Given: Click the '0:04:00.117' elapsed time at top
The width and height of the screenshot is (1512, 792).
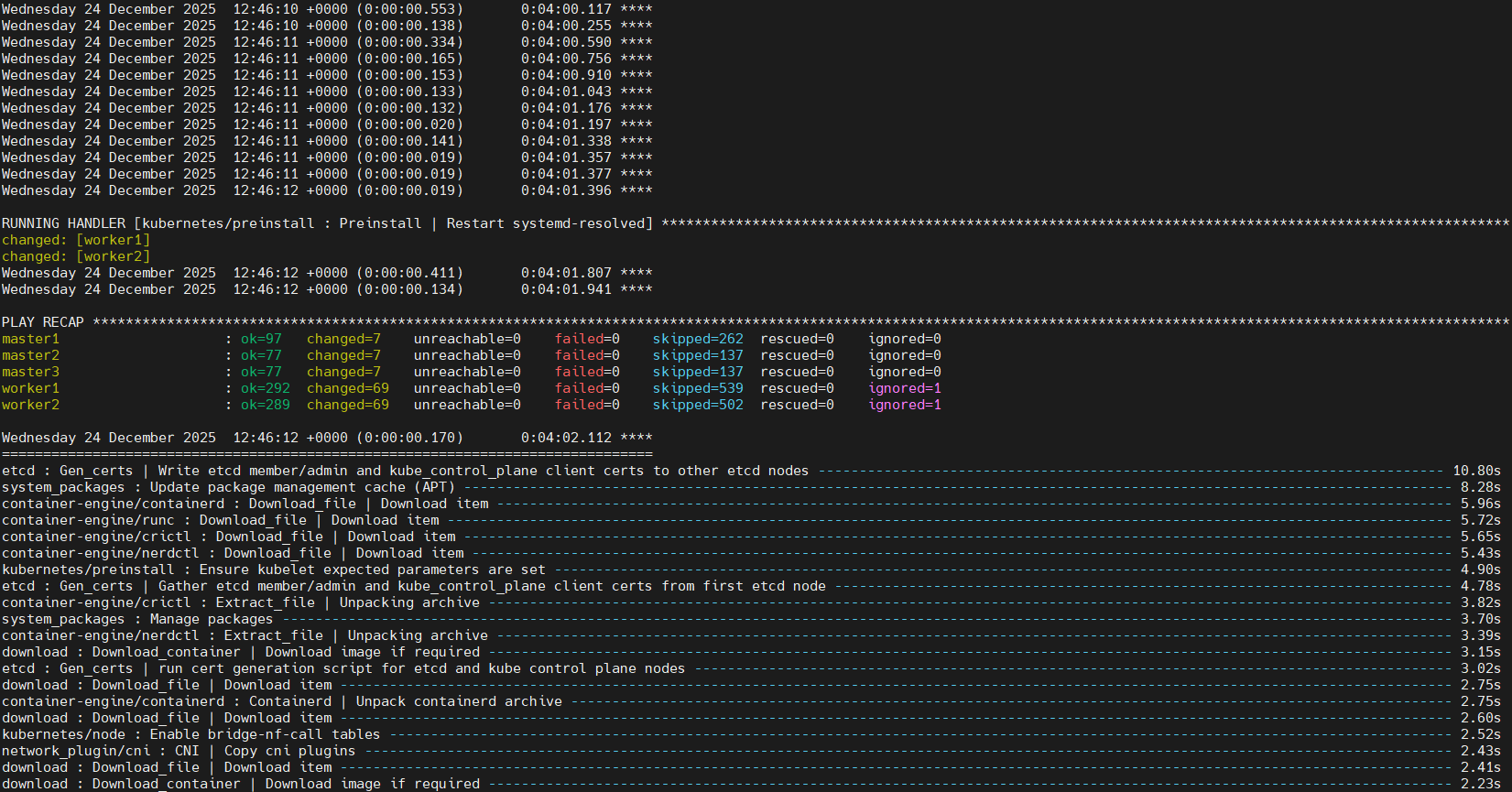Looking at the screenshot, I should [566, 9].
